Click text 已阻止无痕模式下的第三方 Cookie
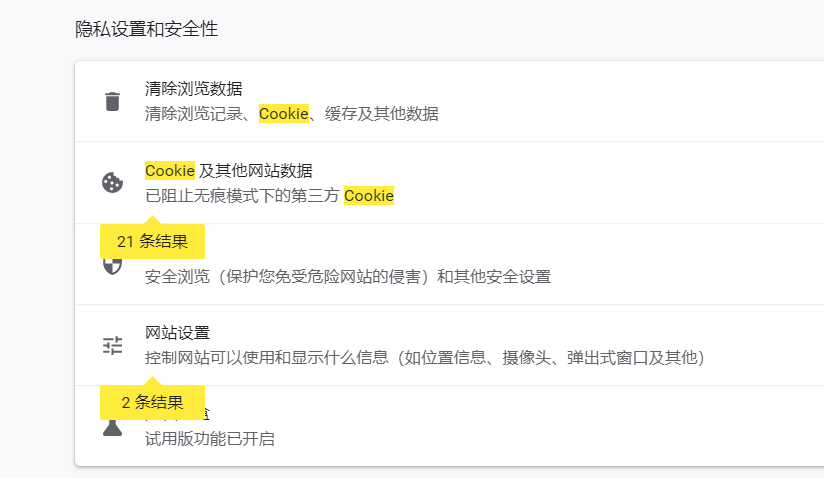Image resolution: width=824 pixels, height=478 pixels. tap(269, 196)
